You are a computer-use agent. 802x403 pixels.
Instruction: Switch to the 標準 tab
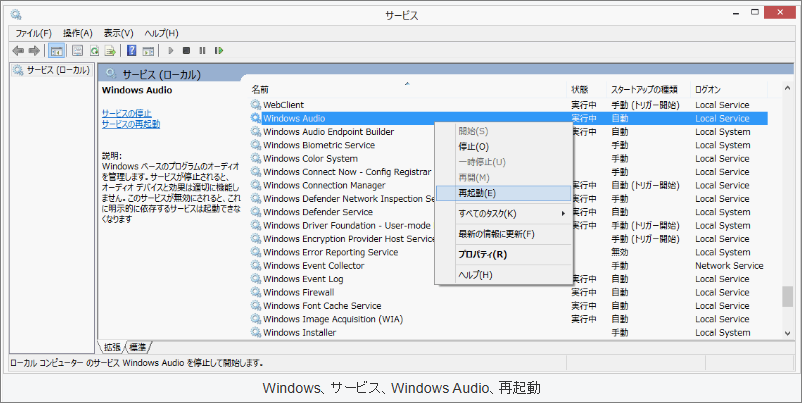click(x=138, y=347)
